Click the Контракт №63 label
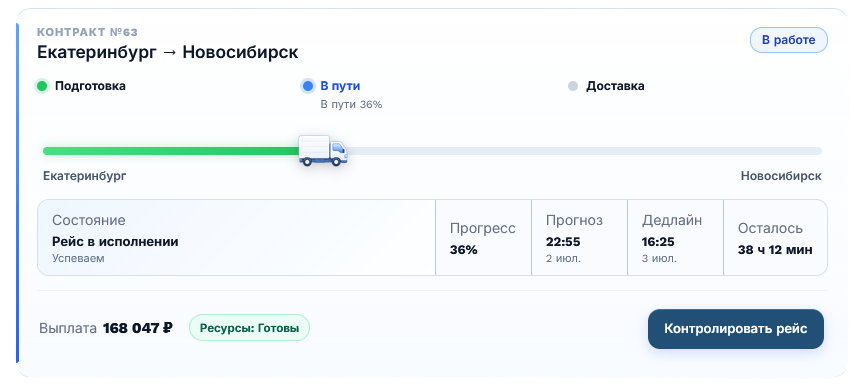This screenshot has height=386, width=866. click(87, 32)
